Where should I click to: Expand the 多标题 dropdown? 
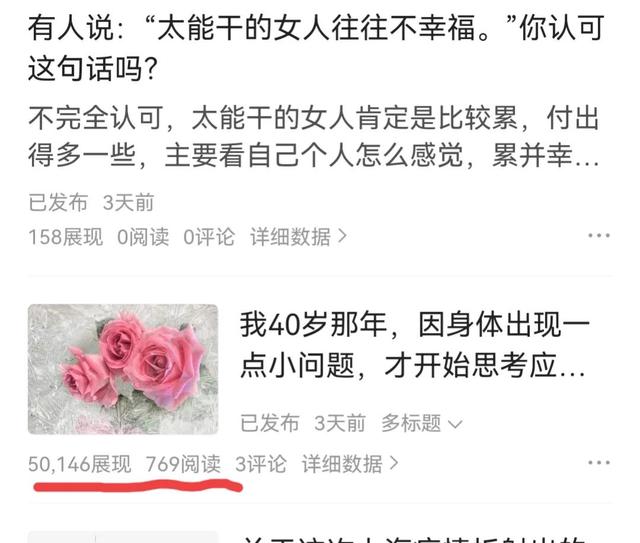pyautogui.click(x=422, y=423)
